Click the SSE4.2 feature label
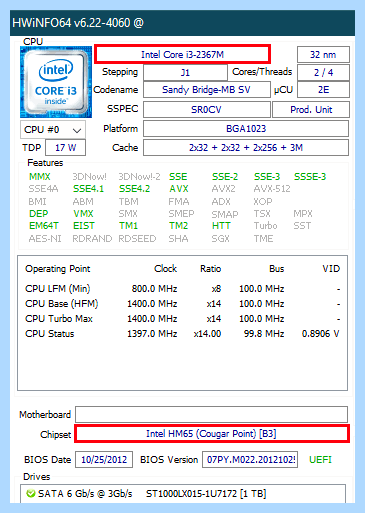Viewport: 365px width, 513px height. tap(135, 189)
